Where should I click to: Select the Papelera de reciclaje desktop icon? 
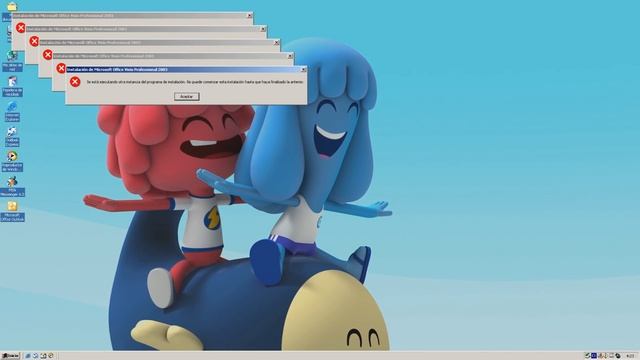coord(12,86)
